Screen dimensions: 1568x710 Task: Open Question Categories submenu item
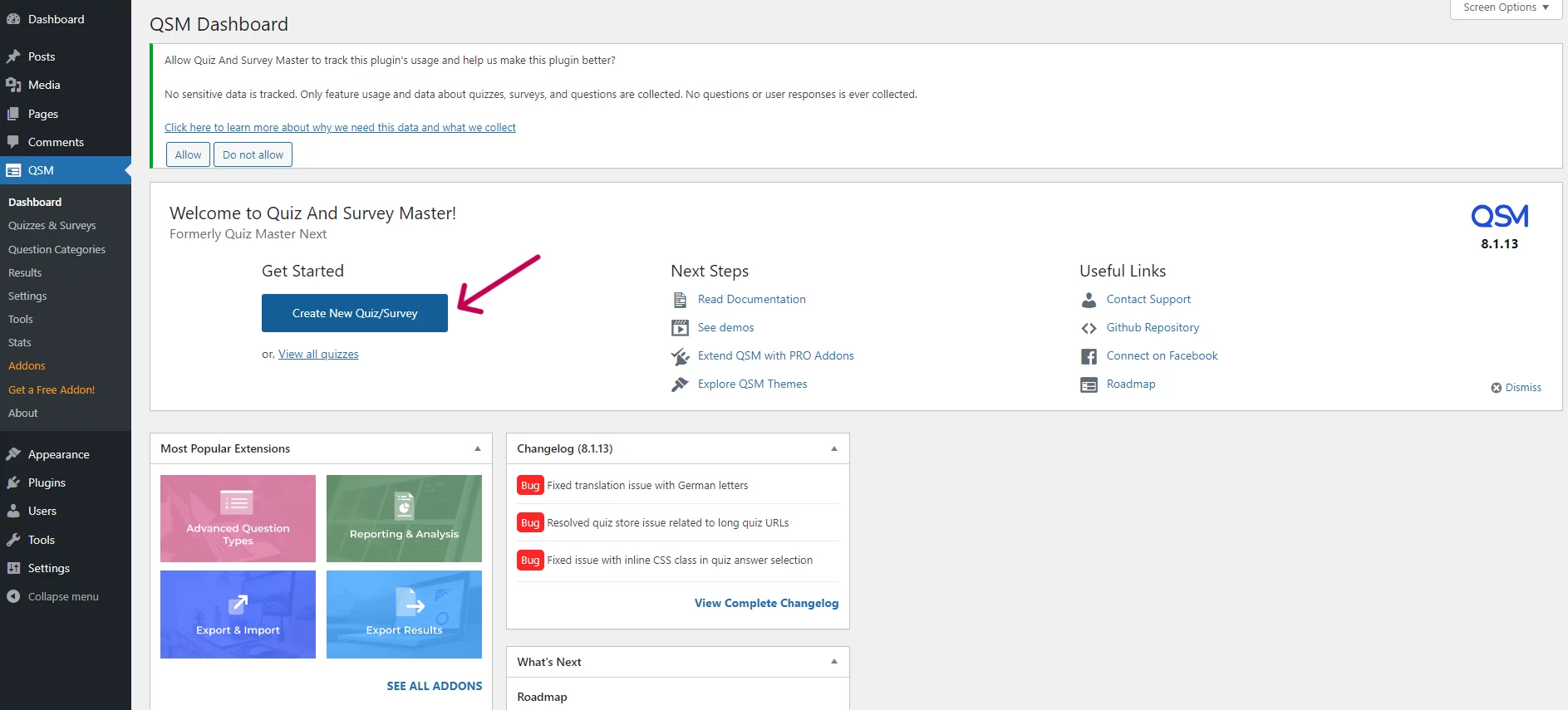(x=57, y=250)
